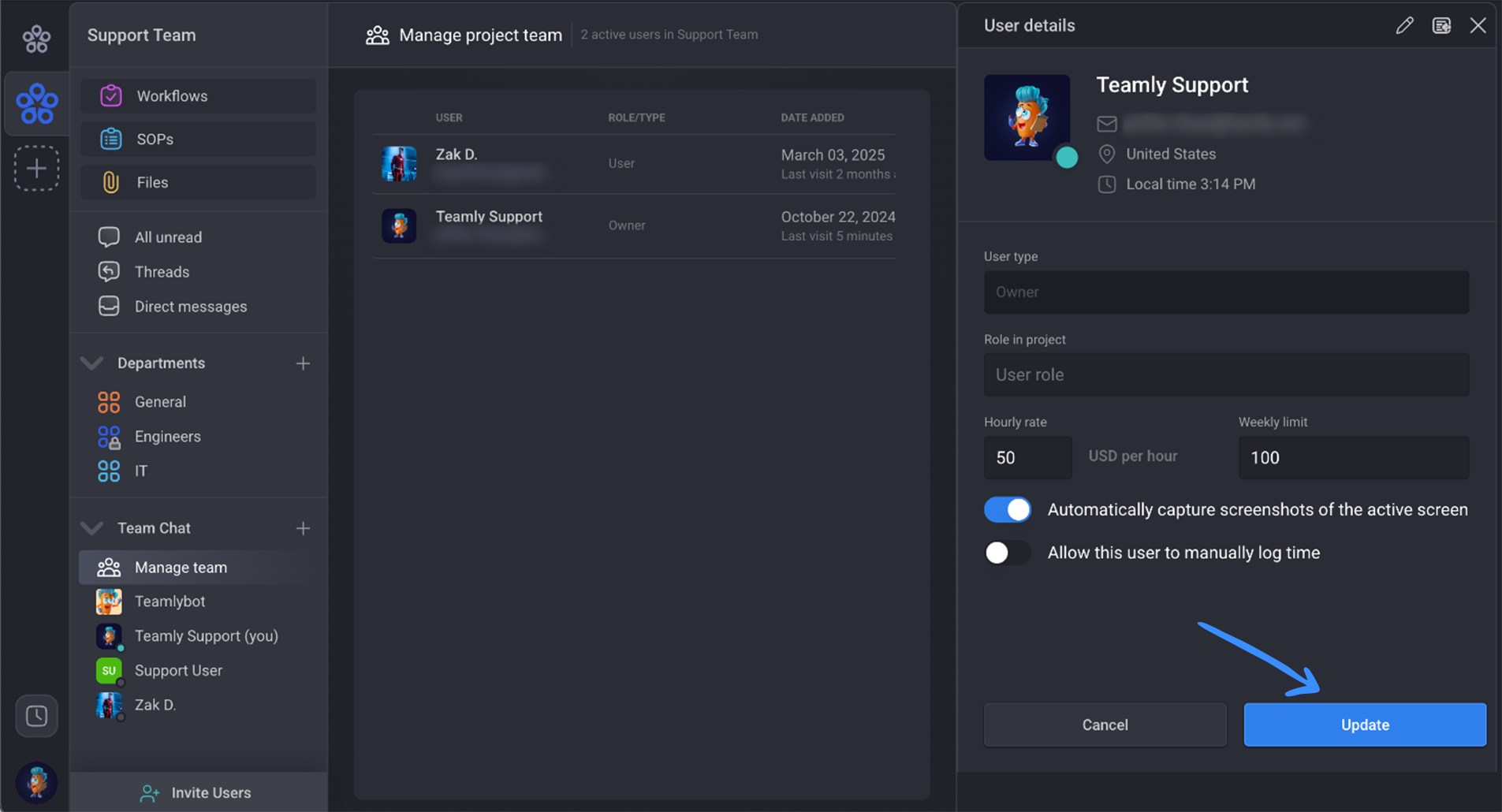Click the Manage project team people icon
1502x812 pixels.
pyautogui.click(x=378, y=35)
